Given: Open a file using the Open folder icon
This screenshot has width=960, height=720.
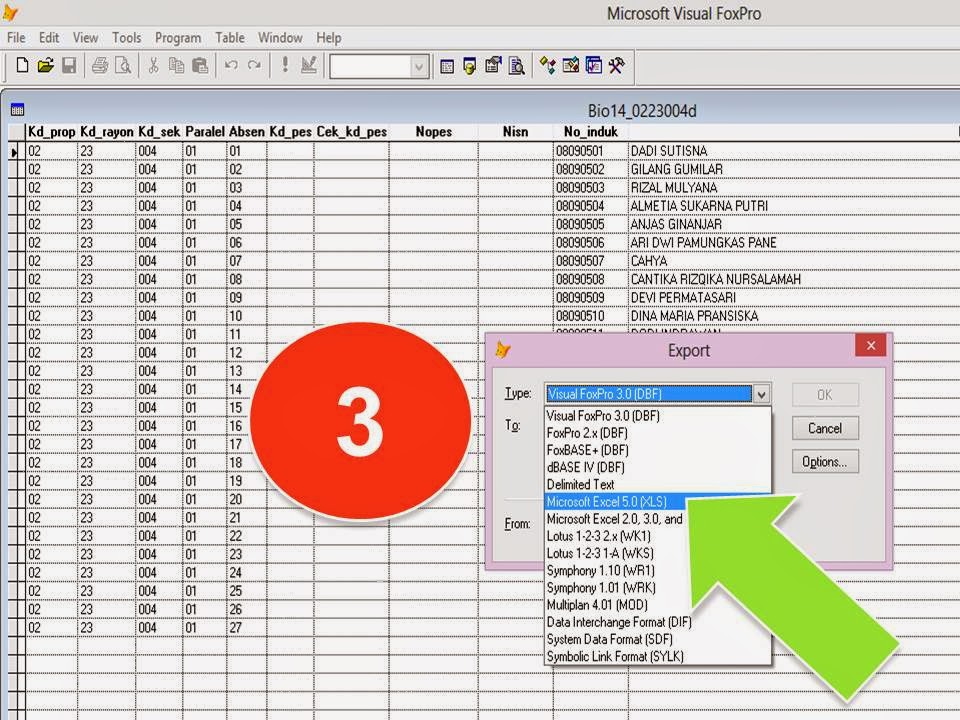Looking at the screenshot, I should [x=46, y=66].
